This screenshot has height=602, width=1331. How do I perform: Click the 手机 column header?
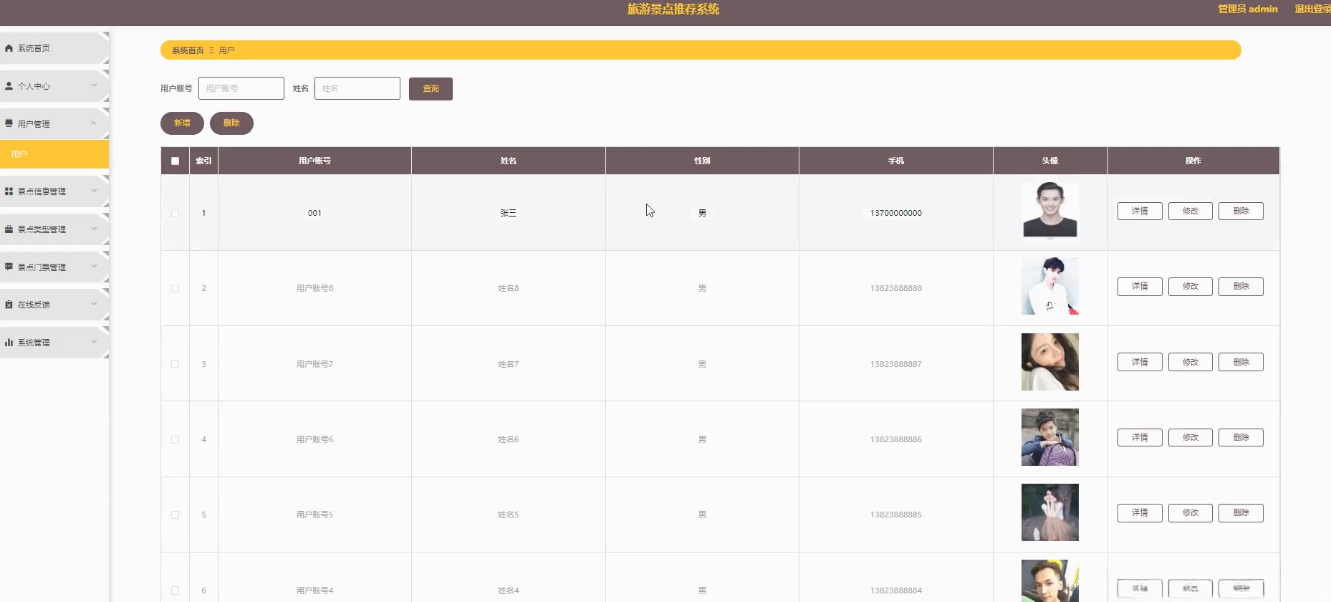pyautogui.click(x=896, y=161)
